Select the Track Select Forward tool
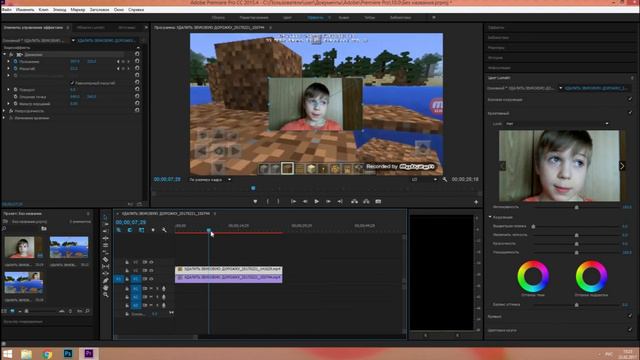The height and width of the screenshot is (360, 640). click(x=106, y=224)
